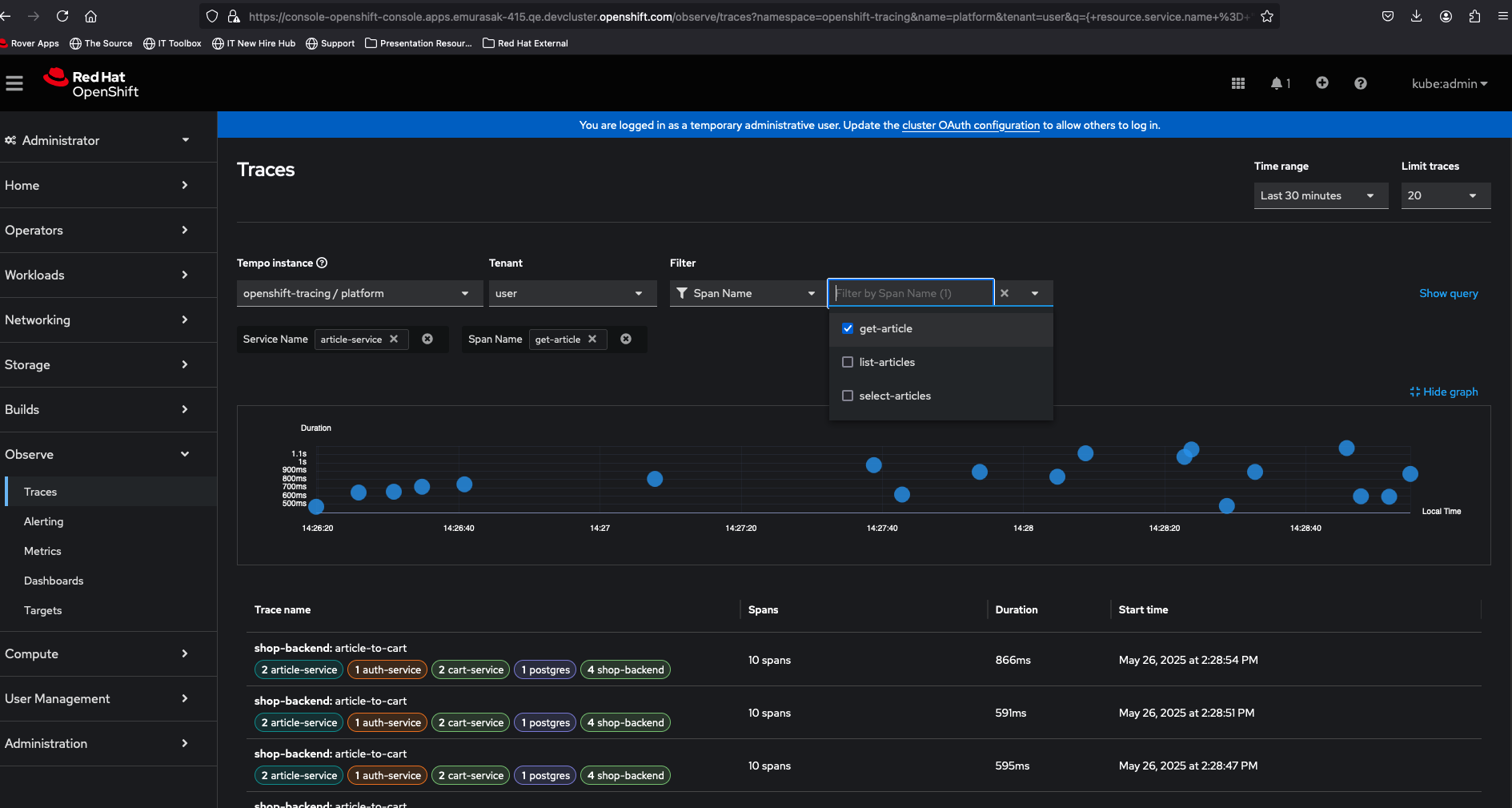Check the list-articles option
The image size is (1512, 808).
click(x=848, y=362)
